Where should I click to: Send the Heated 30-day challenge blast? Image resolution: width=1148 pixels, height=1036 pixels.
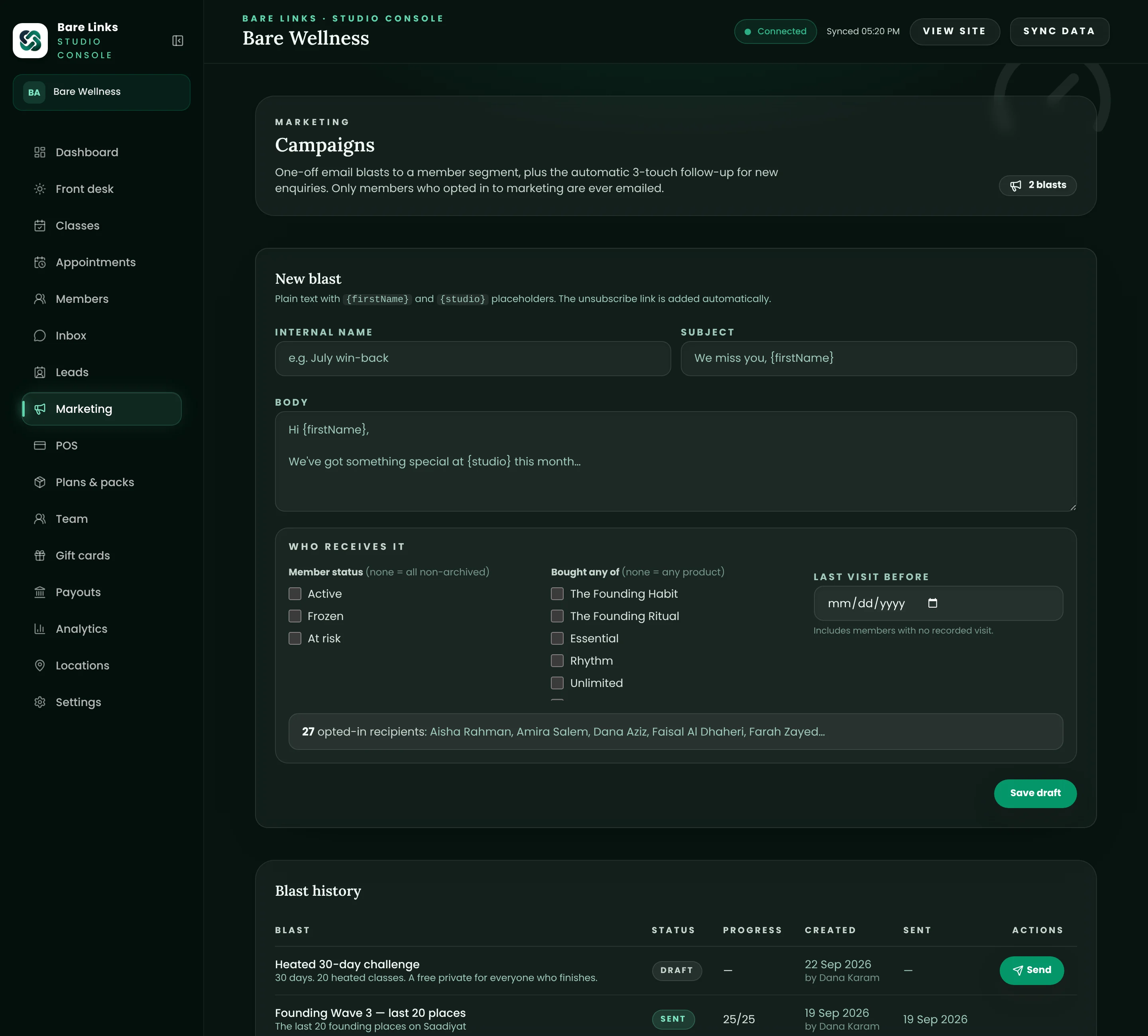(x=1031, y=970)
